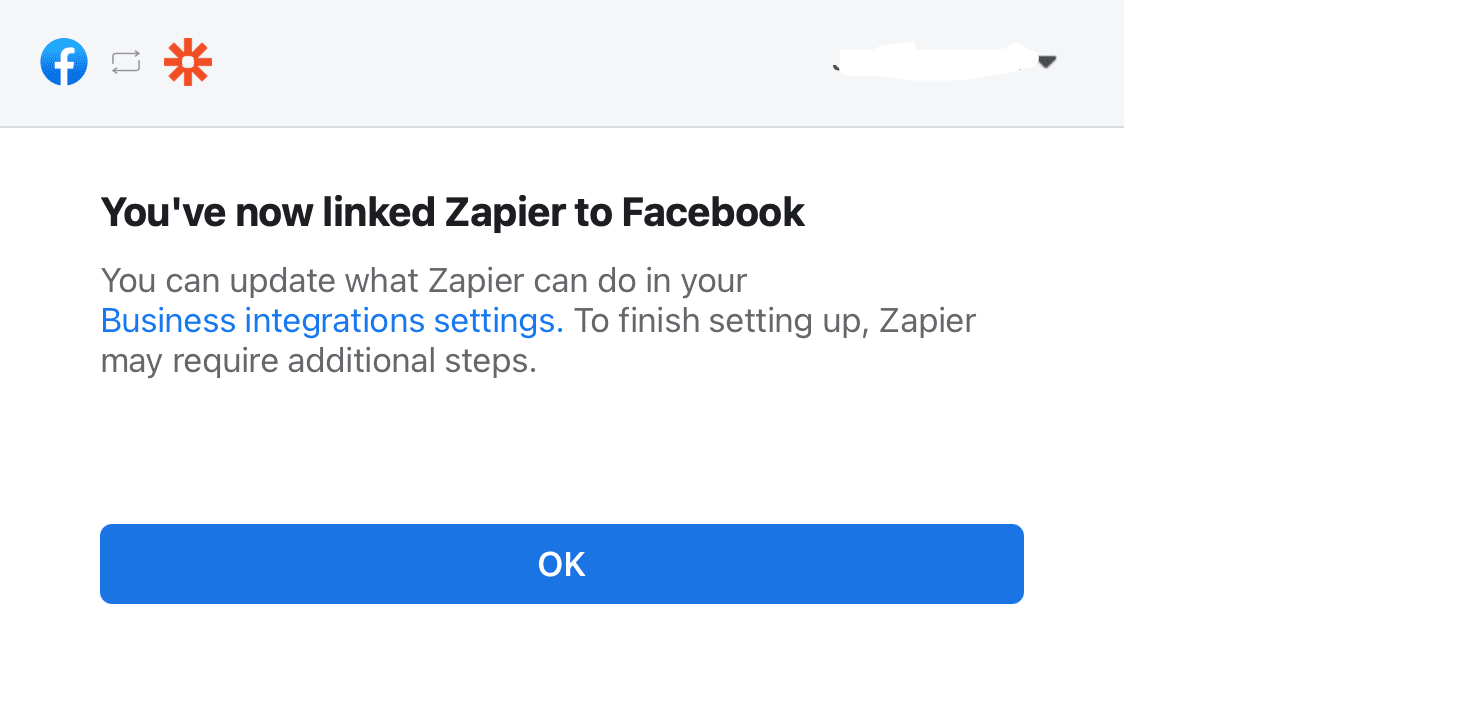Click the 'OK' label text

[561, 564]
